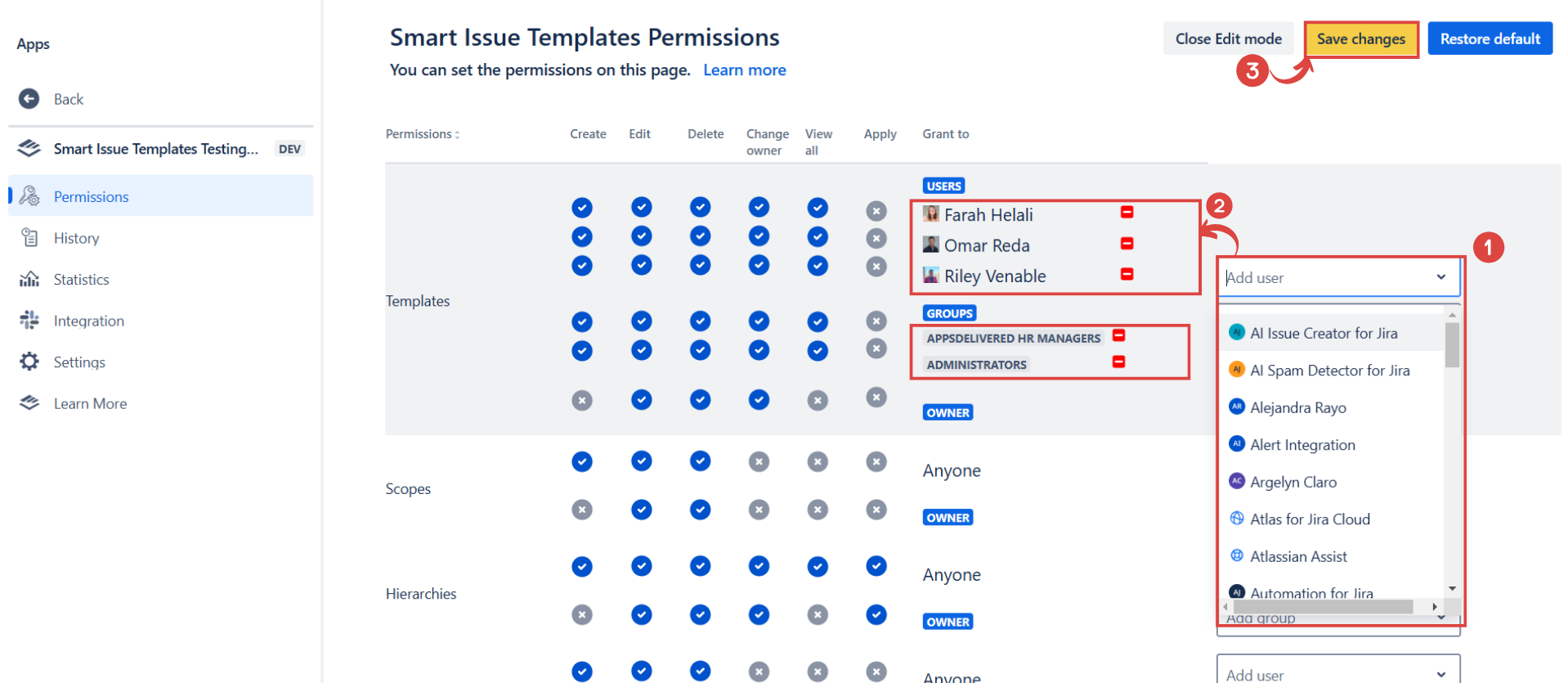1568x683 pixels.
Task: Select AI Spam Detector for Jira option
Action: point(1329,371)
